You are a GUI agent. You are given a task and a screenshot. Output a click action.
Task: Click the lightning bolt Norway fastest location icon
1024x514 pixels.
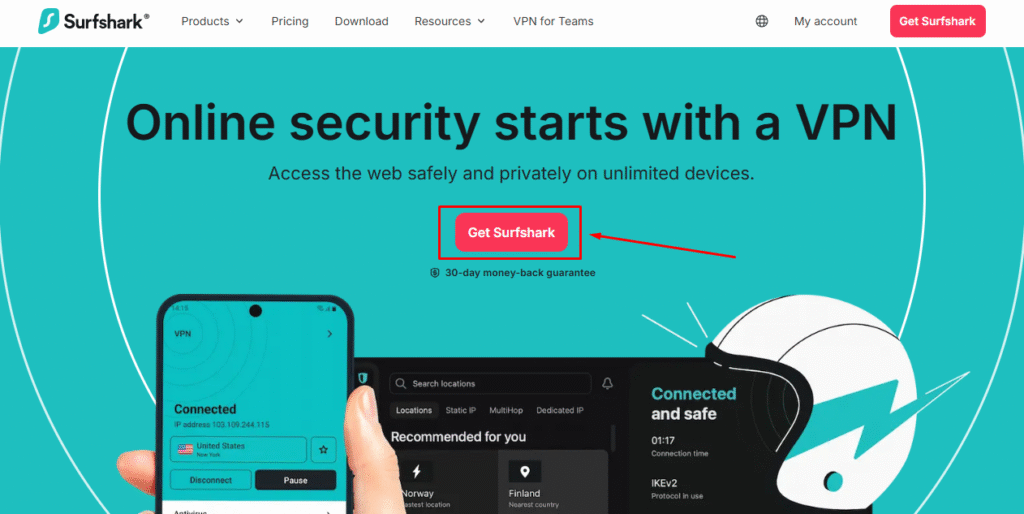[417, 471]
